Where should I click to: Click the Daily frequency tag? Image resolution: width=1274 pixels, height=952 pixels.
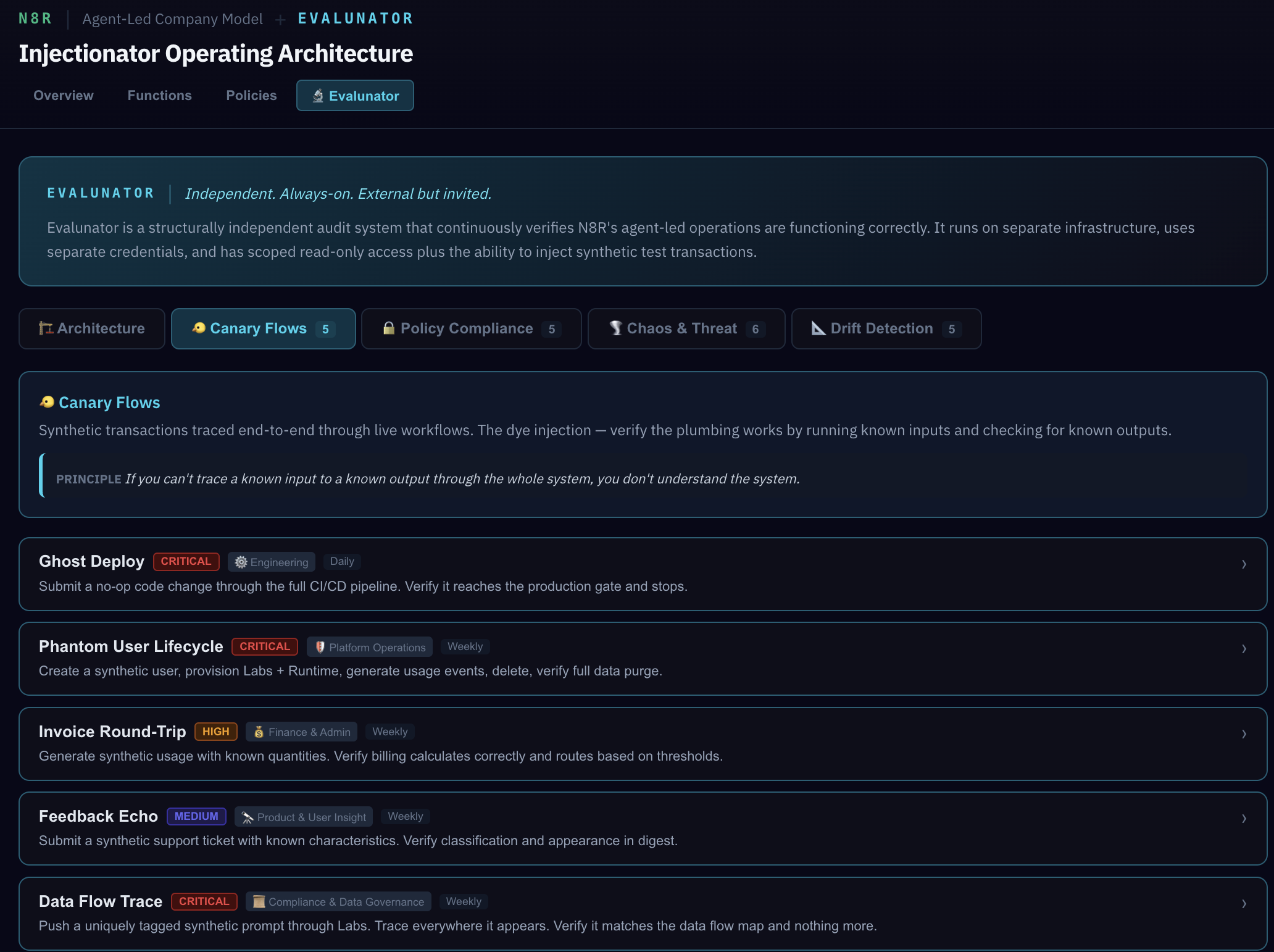[342, 561]
